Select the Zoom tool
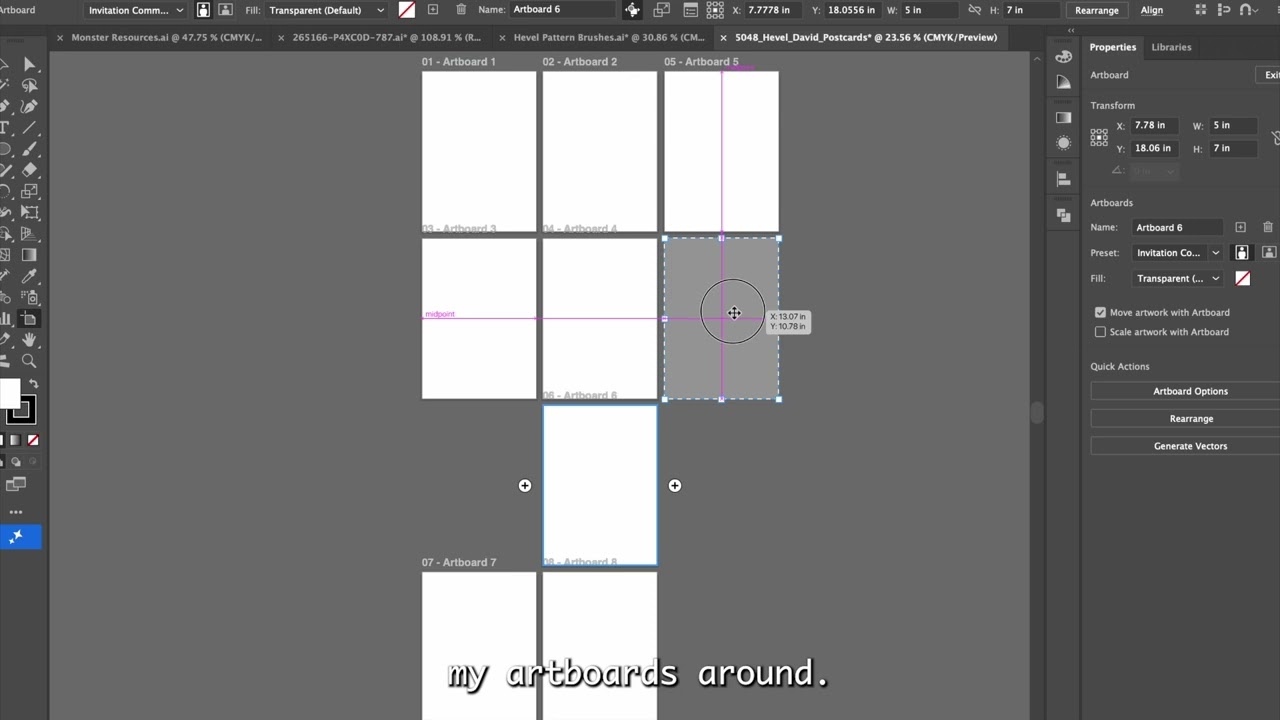 pos(29,361)
